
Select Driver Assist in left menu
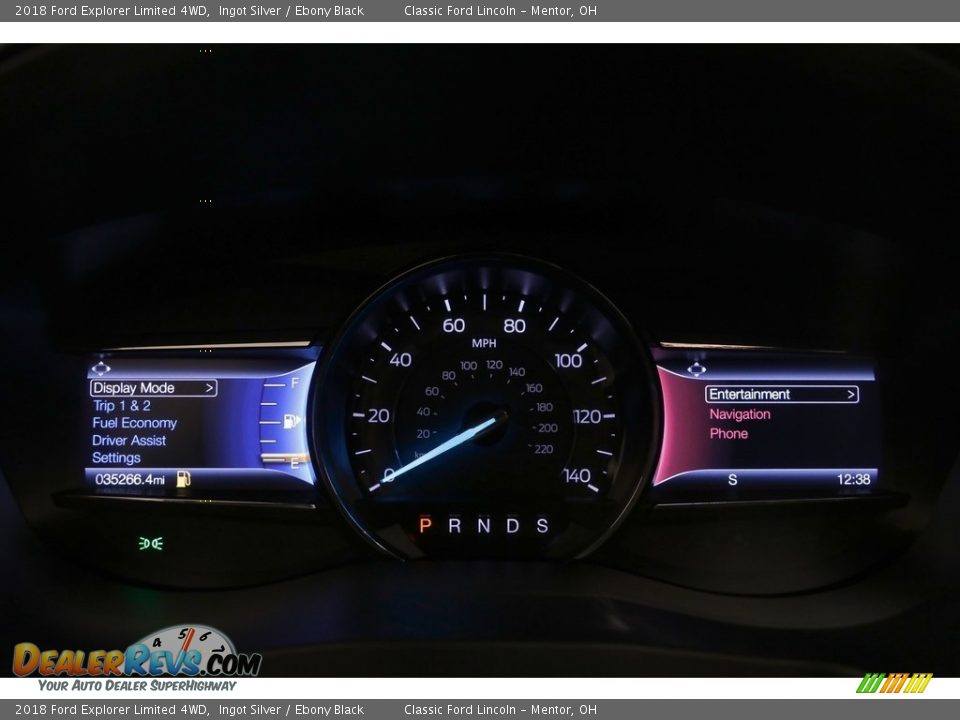(129, 441)
